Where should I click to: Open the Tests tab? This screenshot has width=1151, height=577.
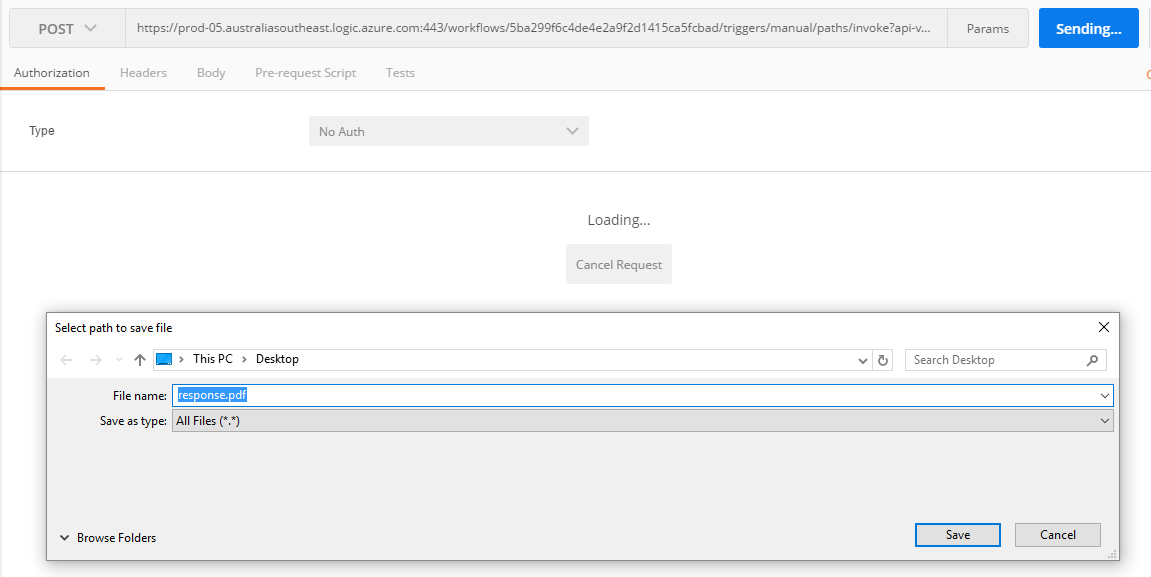click(400, 73)
